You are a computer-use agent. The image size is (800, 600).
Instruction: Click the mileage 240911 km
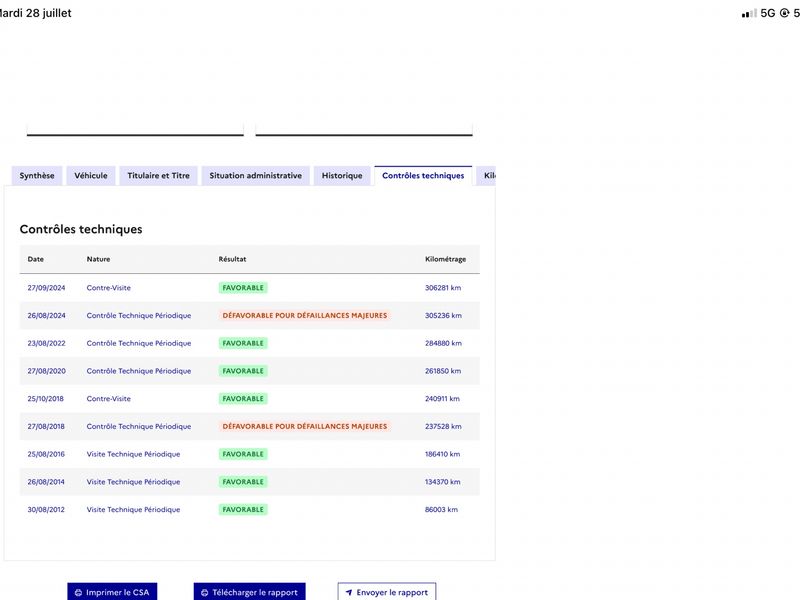pos(442,398)
